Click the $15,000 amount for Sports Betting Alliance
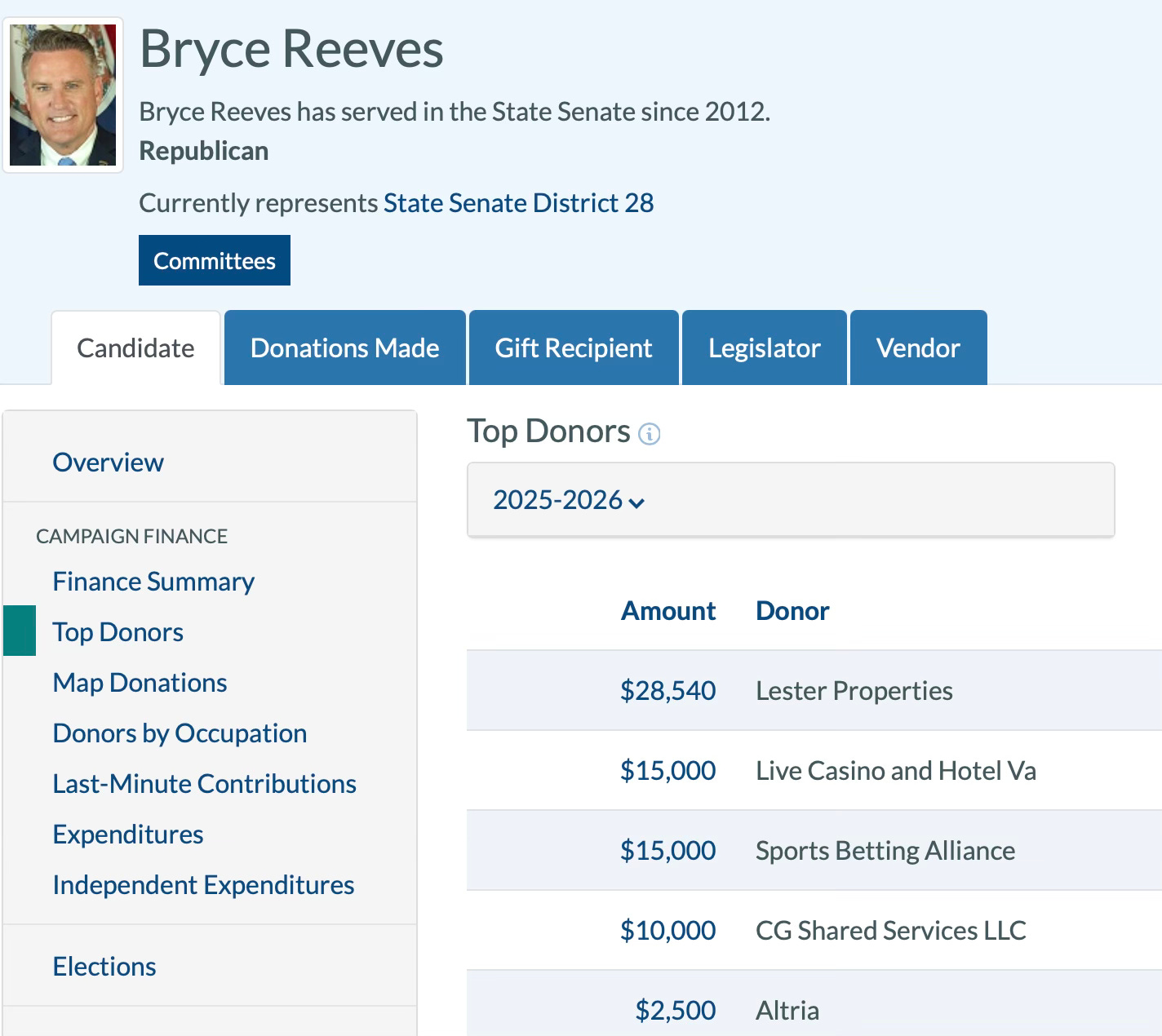 point(667,851)
